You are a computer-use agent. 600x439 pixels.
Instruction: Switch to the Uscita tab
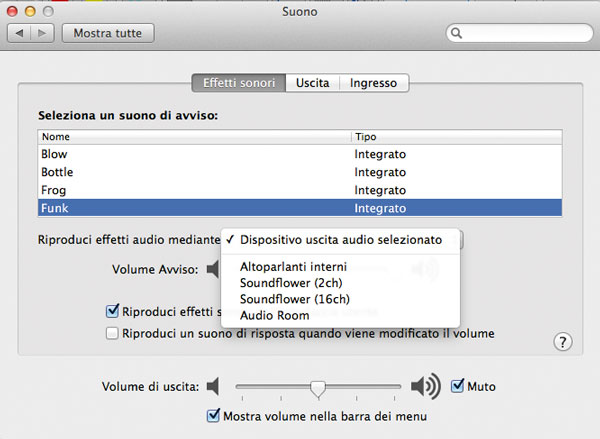[x=312, y=83]
